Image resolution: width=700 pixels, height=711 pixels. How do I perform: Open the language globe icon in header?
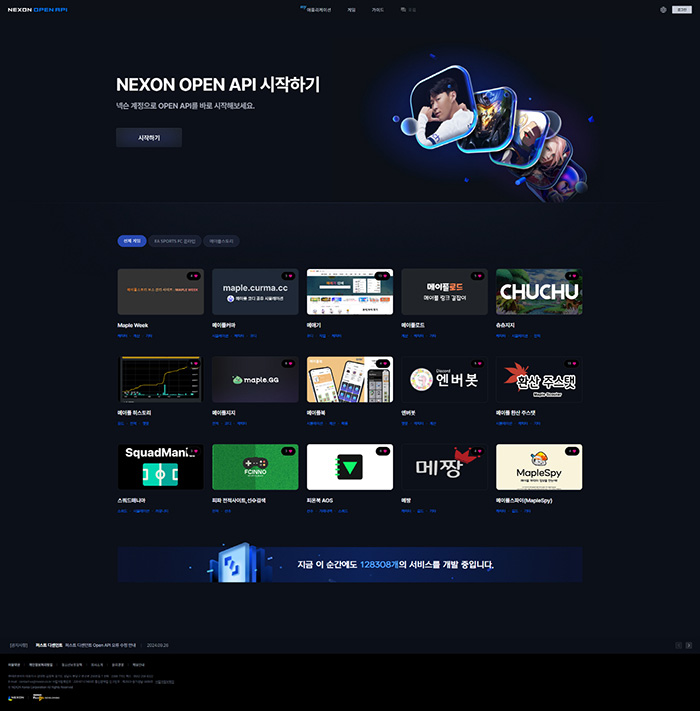663,9
